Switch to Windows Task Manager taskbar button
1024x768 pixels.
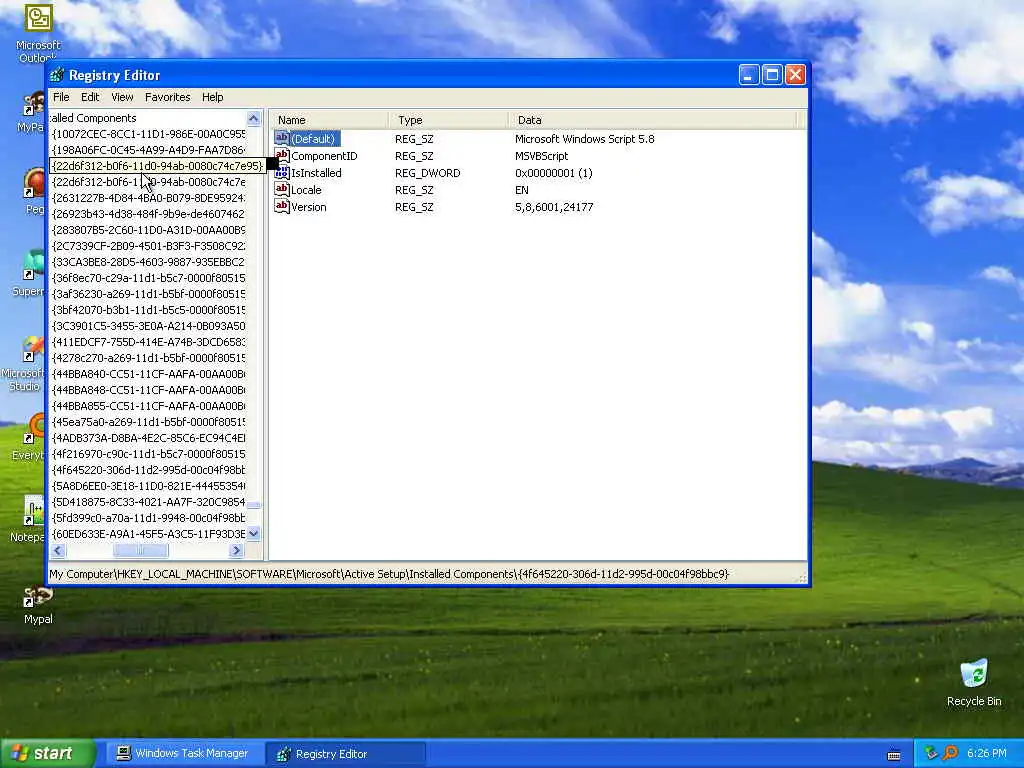[x=183, y=754]
